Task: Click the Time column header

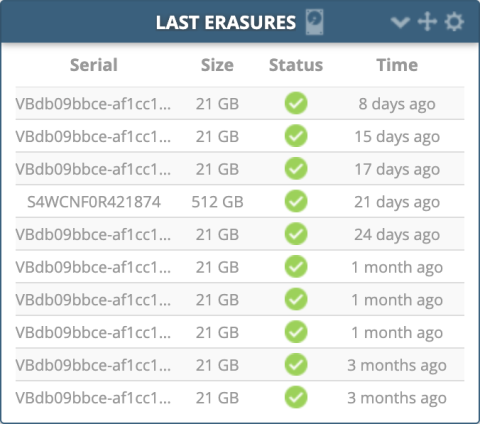Action: click(x=397, y=65)
